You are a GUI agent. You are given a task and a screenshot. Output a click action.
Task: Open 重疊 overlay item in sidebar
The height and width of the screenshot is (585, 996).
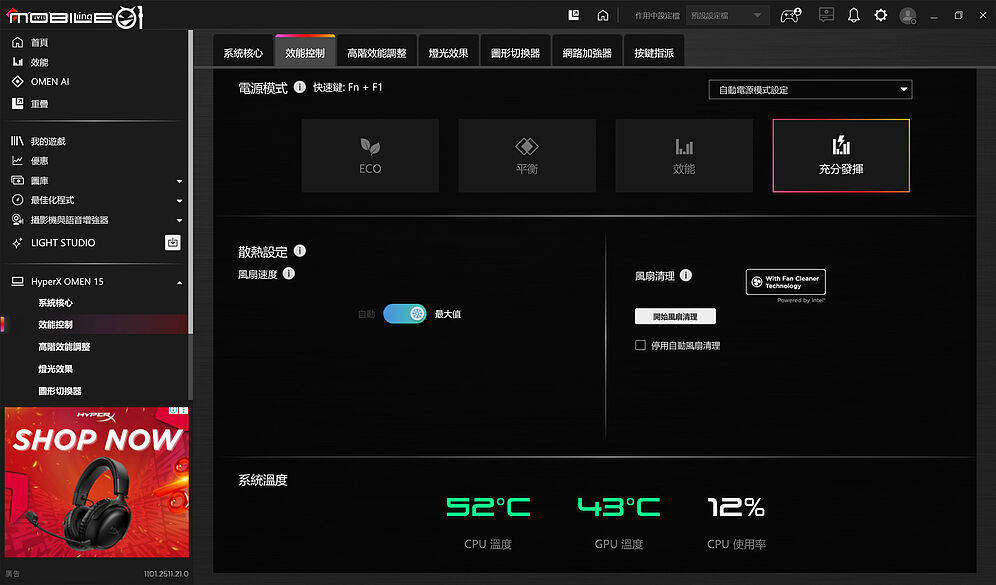[x=39, y=104]
